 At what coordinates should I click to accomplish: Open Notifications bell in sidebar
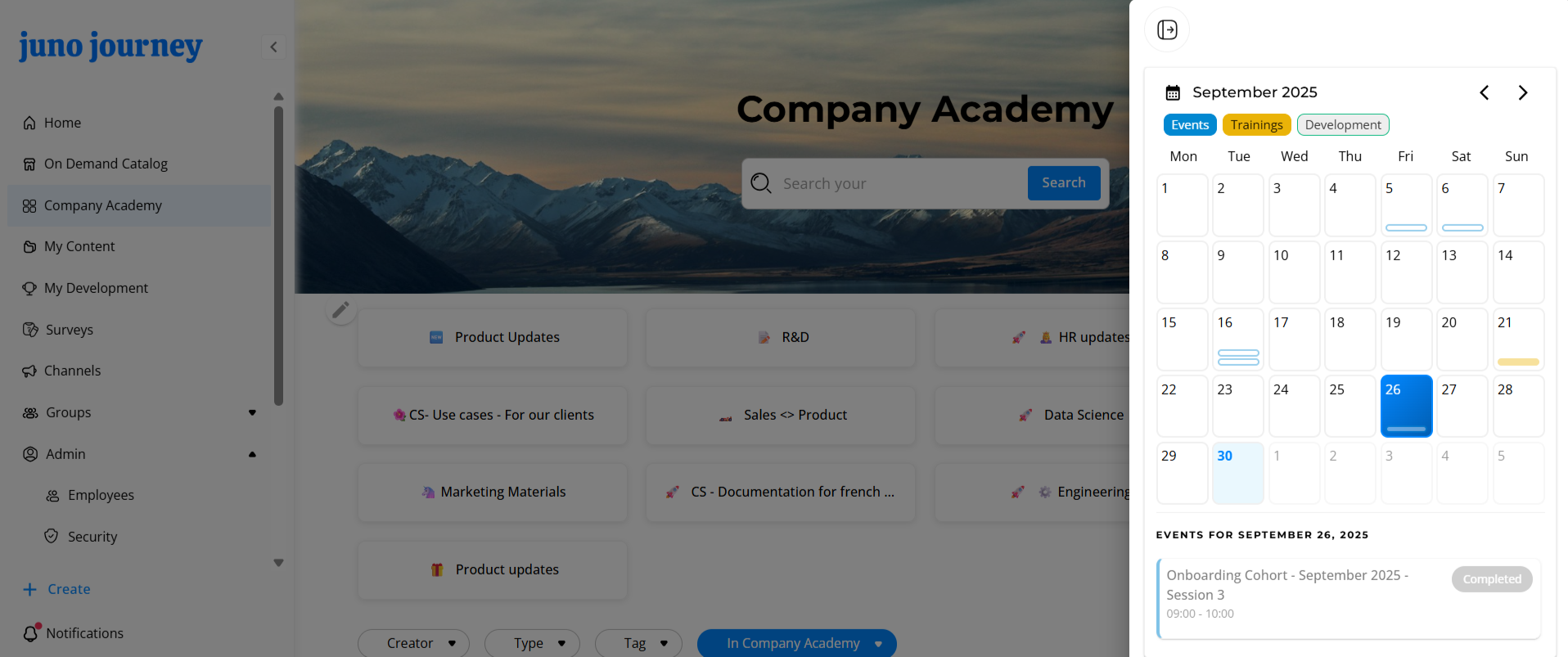point(31,632)
